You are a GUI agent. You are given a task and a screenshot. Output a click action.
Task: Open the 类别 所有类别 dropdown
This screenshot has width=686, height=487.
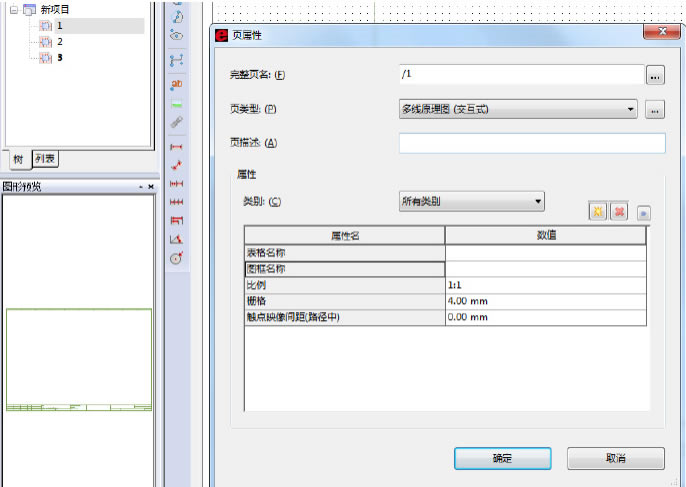tap(538, 201)
